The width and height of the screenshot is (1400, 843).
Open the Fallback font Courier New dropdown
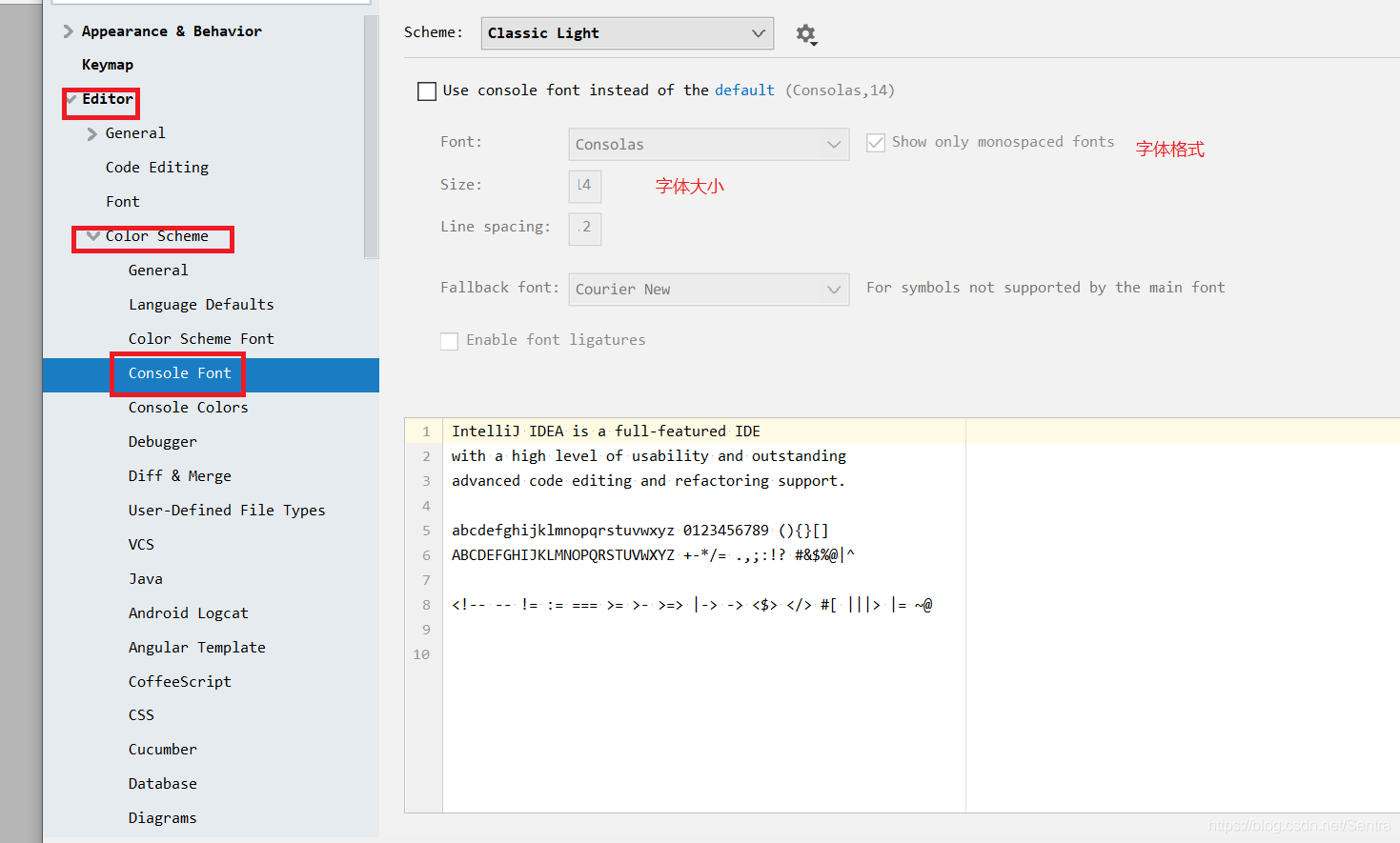(708, 290)
